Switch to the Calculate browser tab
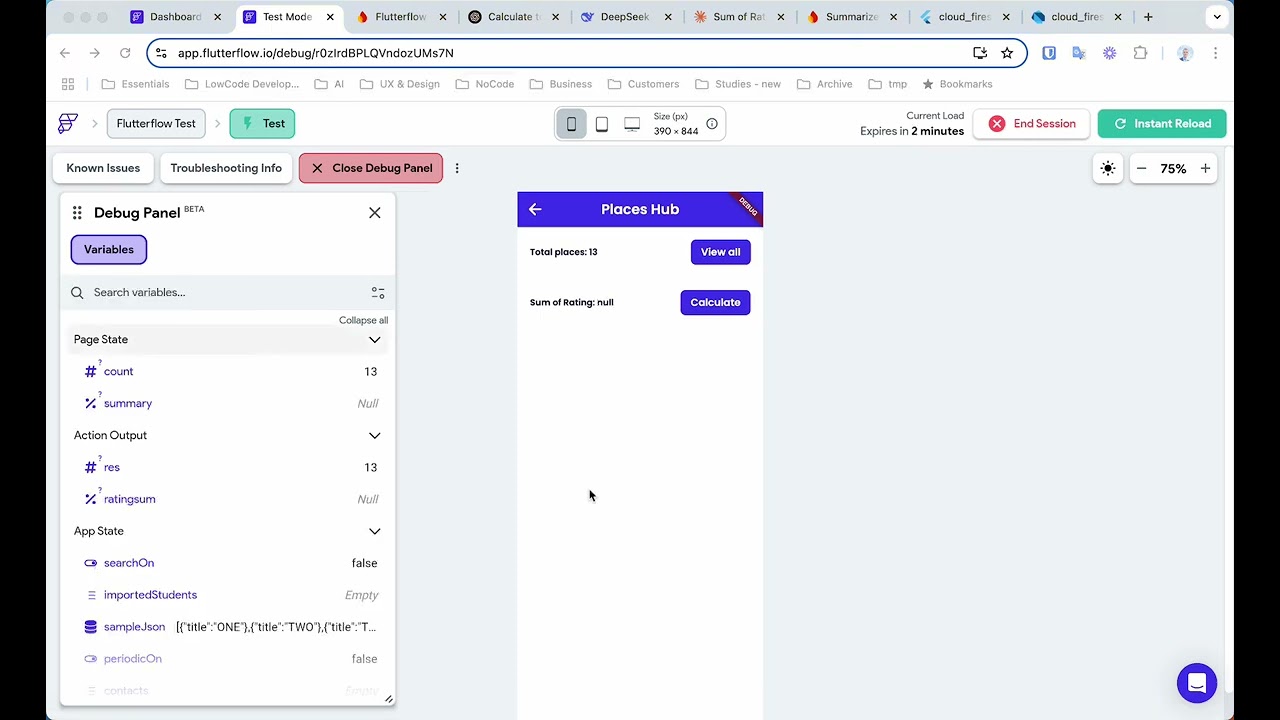This screenshot has width=1280, height=720. (x=513, y=17)
